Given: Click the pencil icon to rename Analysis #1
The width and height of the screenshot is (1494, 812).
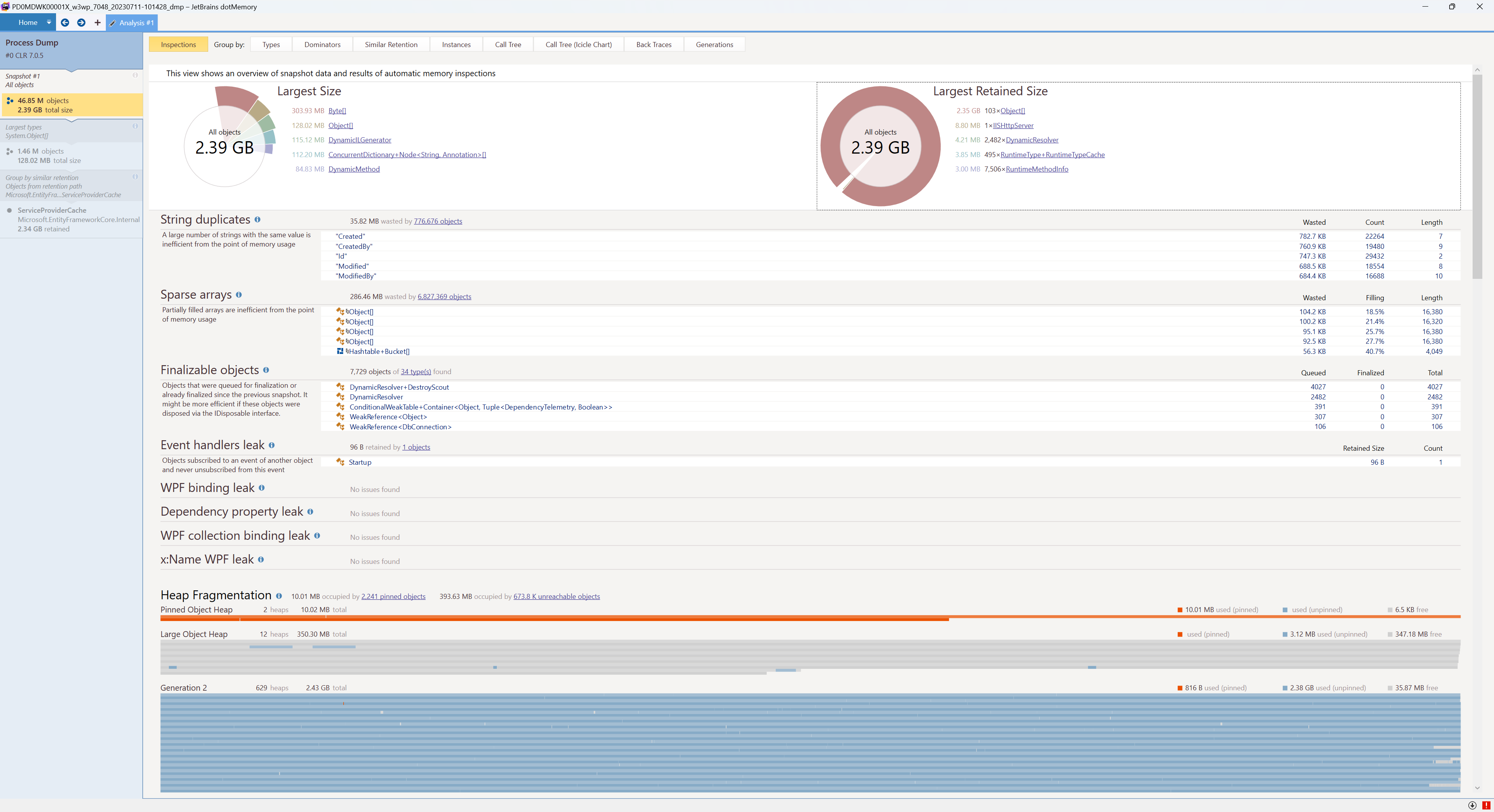Looking at the screenshot, I should click(114, 23).
